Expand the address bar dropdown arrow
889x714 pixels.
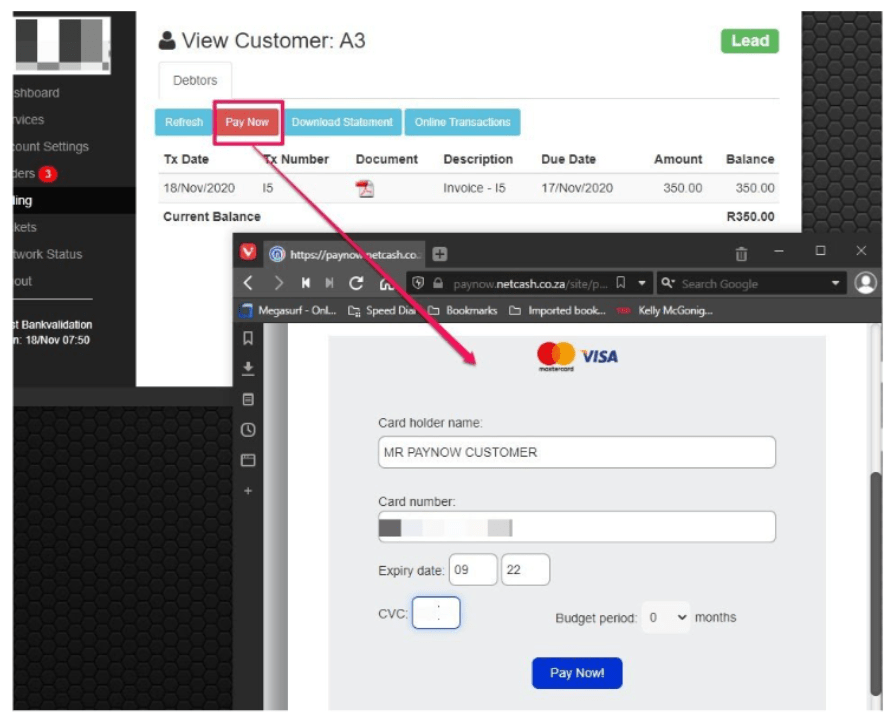pyautogui.click(x=642, y=284)
